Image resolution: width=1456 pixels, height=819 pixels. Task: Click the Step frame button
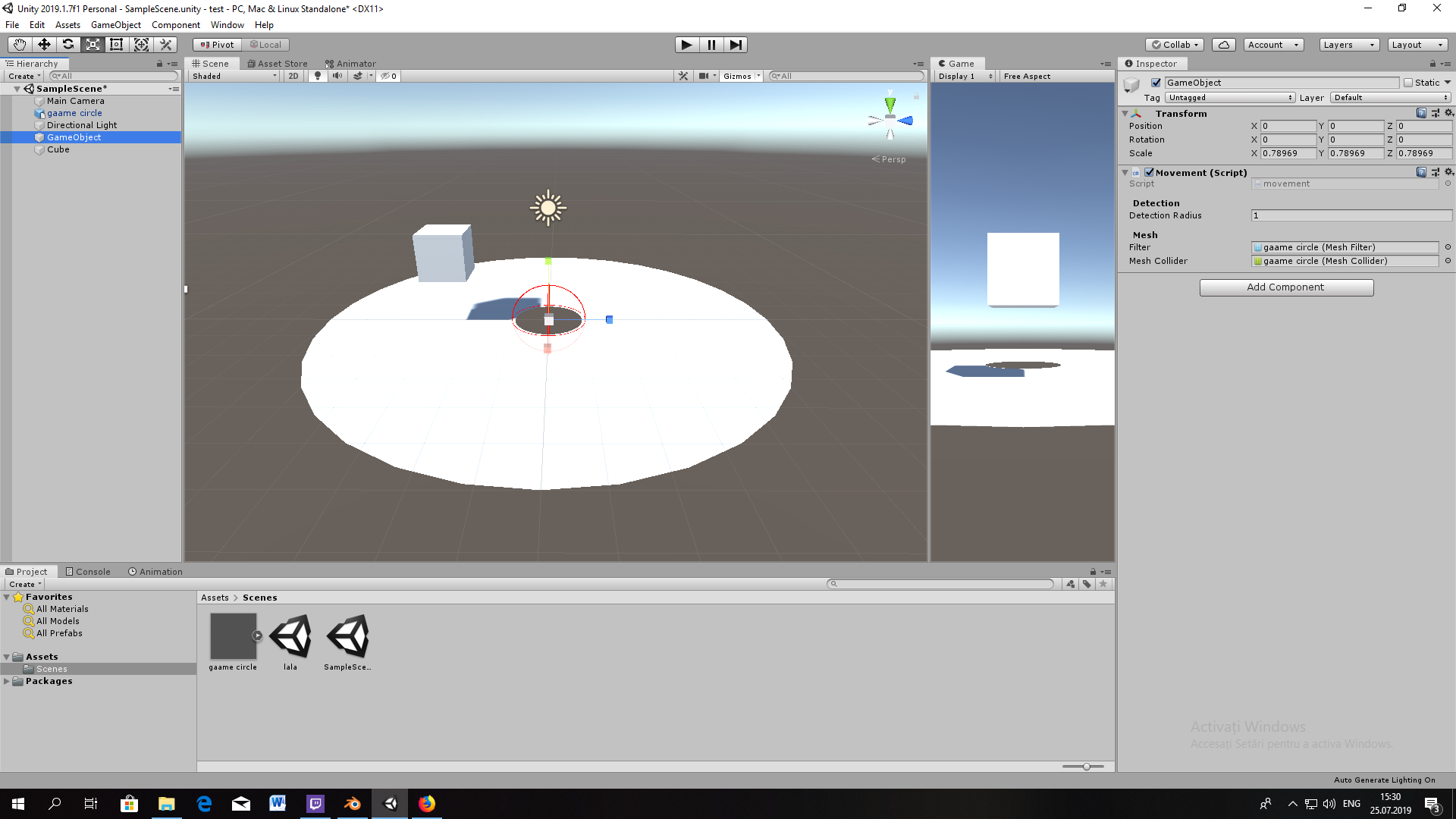(x=736, y=45)
